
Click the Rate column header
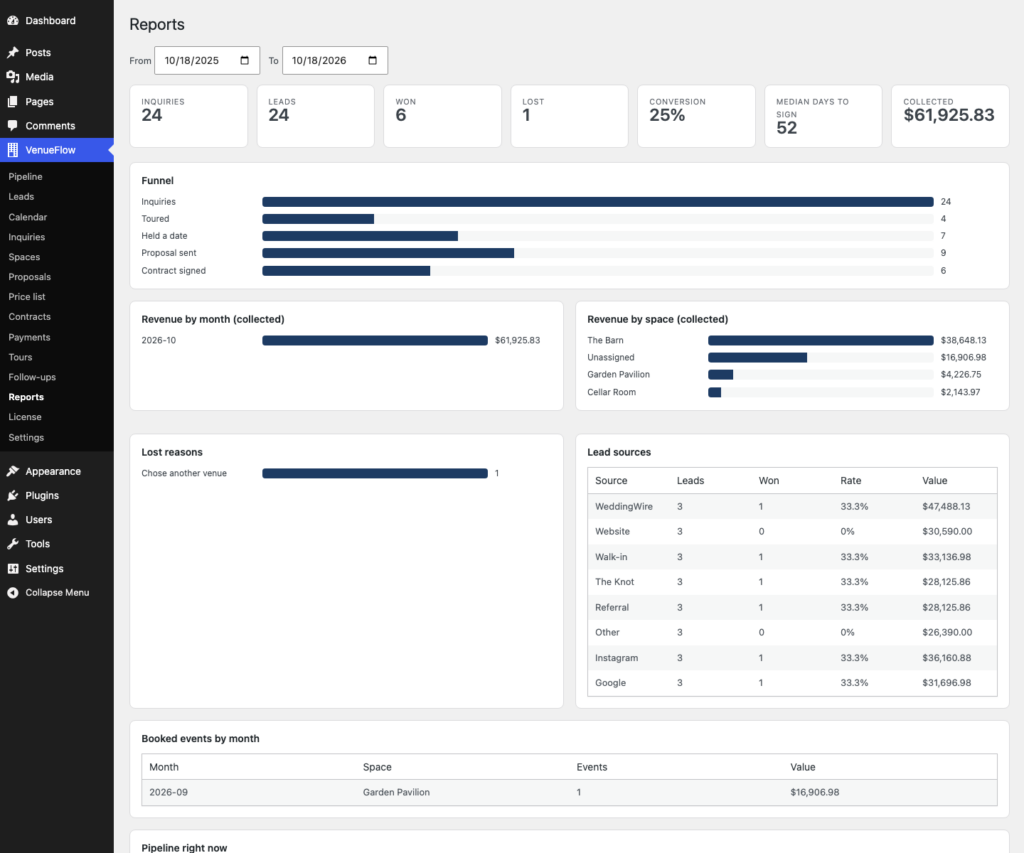pos(850,481)
